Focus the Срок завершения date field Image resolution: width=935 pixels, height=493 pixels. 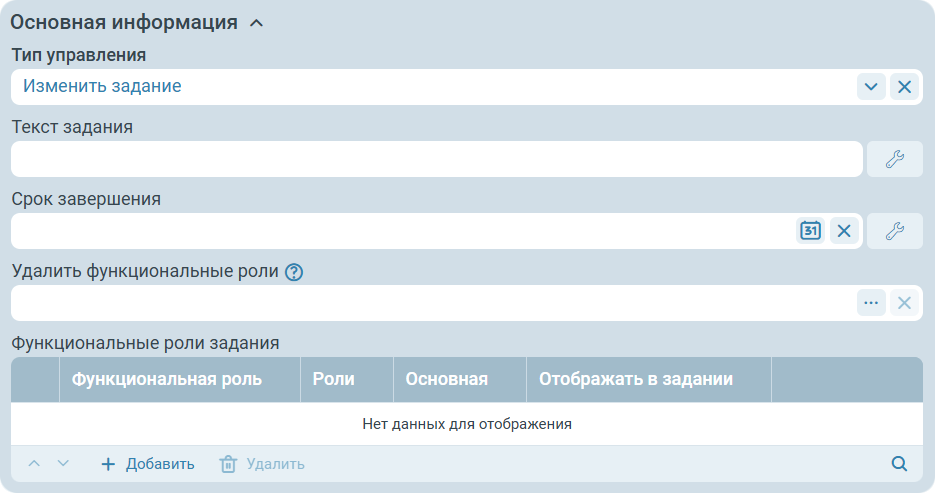pyautogui.click(x=400, y=231)
